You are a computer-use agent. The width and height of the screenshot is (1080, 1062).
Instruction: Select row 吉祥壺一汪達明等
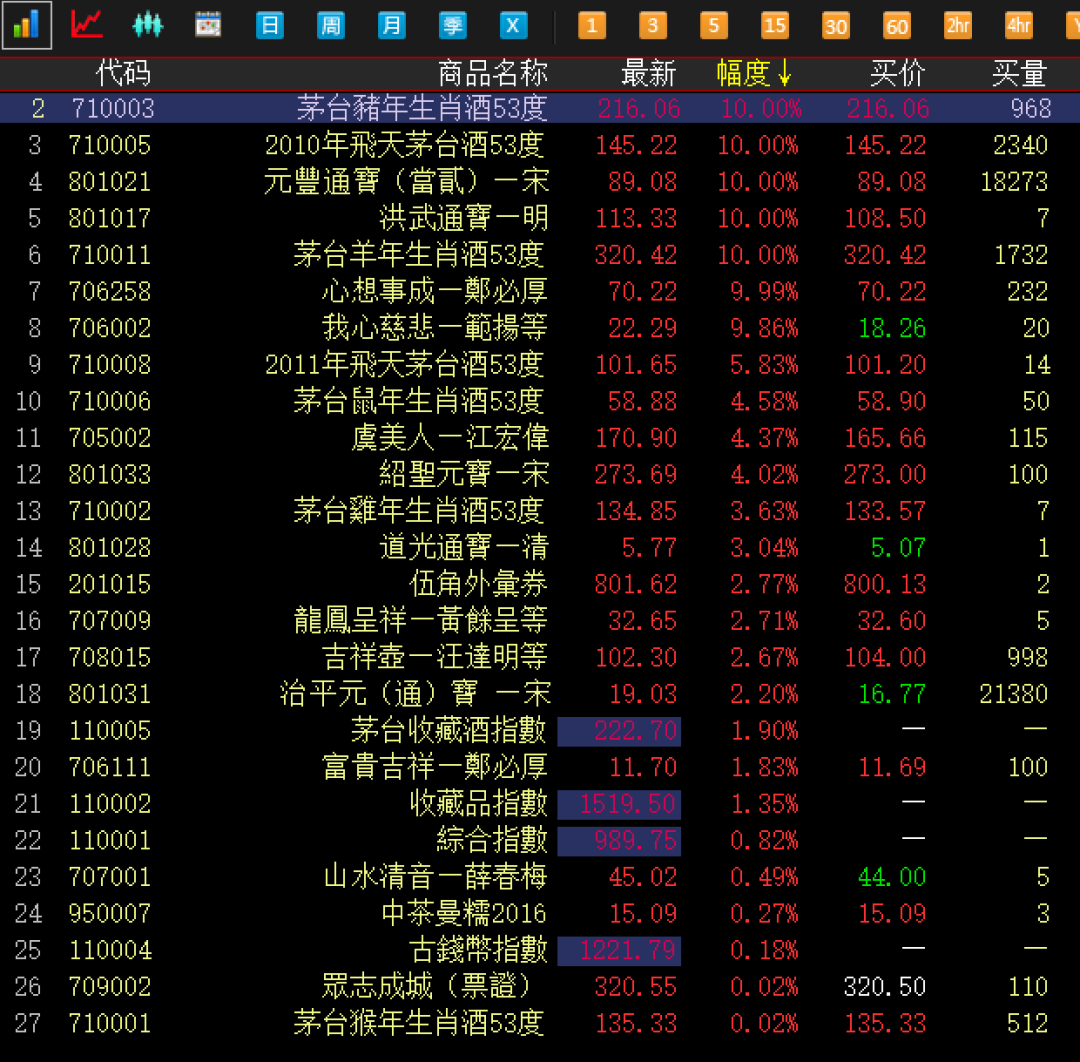[x=540, y=657]
